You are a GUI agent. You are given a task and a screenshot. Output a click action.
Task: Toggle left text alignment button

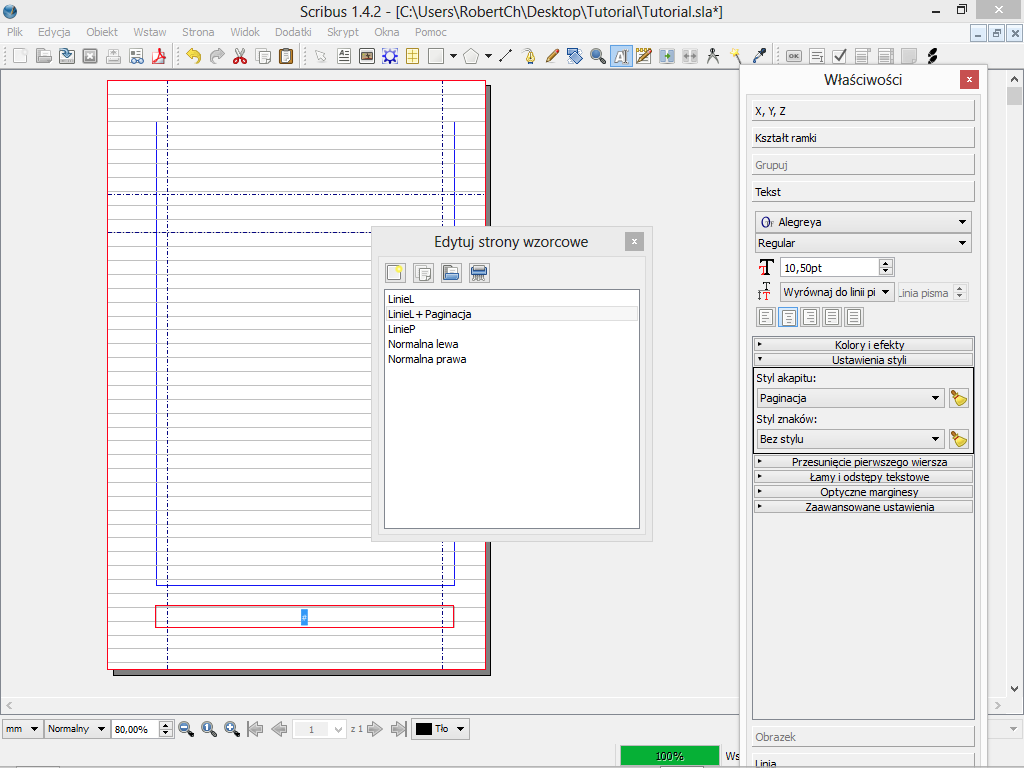[765, 317]
